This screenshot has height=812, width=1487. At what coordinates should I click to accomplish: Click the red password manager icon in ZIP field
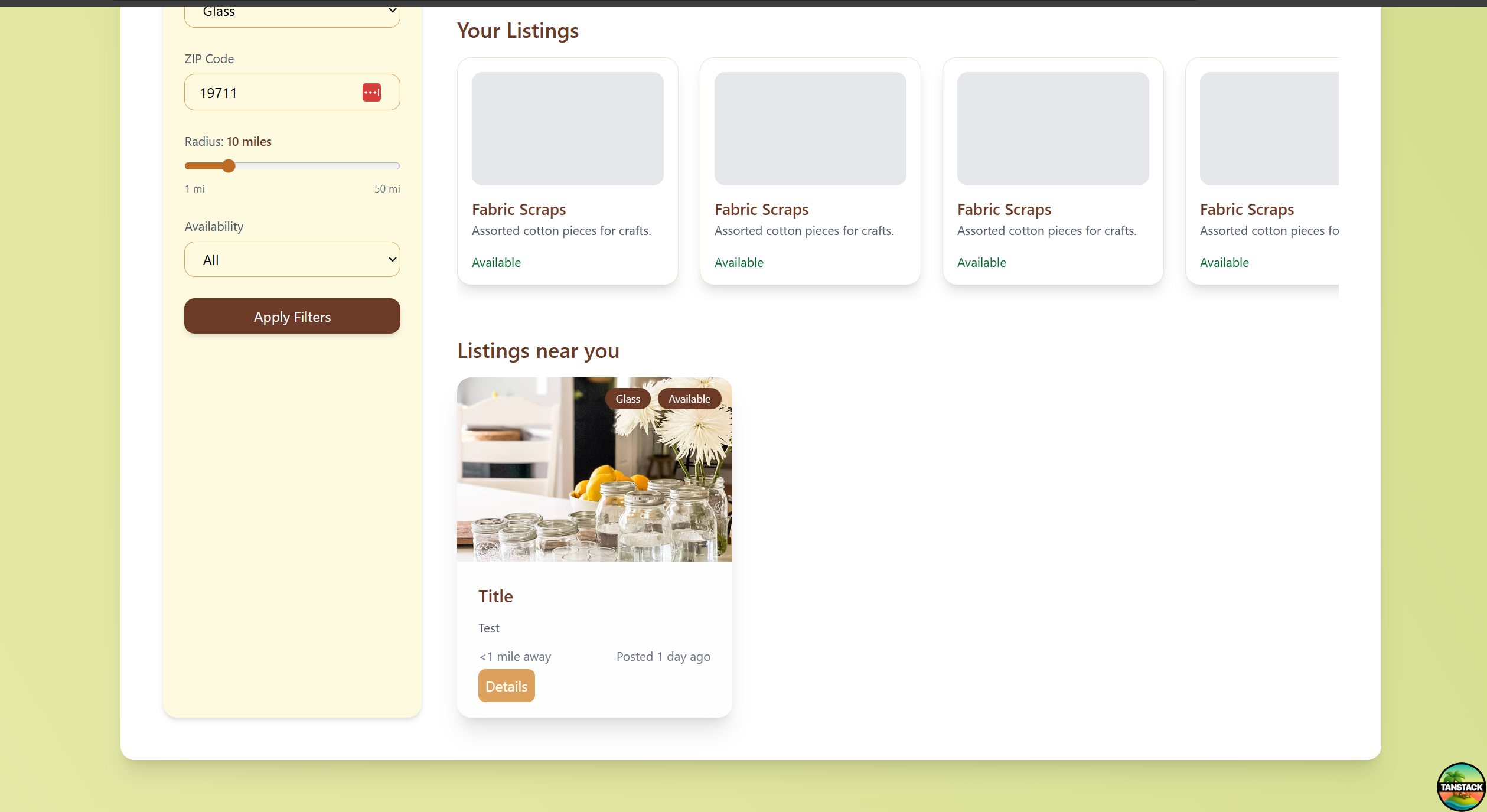pyautogui.click(x=371, y=93)
